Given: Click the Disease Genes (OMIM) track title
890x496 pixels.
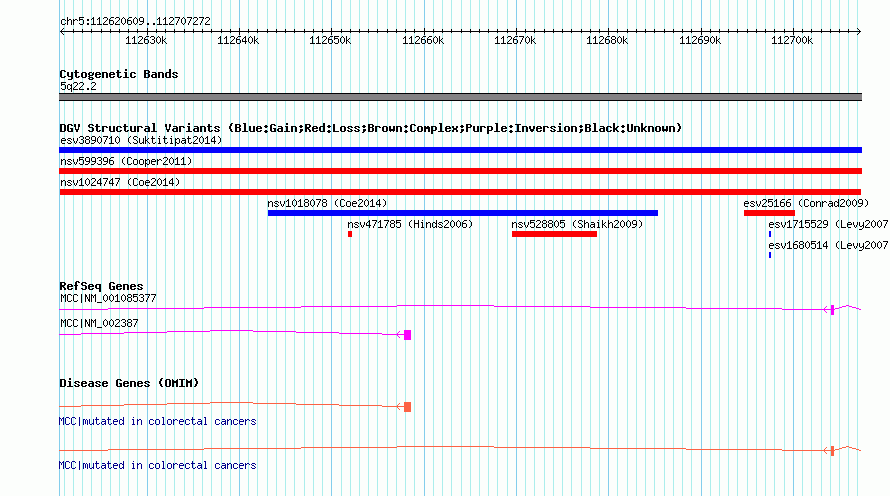Looking at the screenshot, I should tap(129, 383).
